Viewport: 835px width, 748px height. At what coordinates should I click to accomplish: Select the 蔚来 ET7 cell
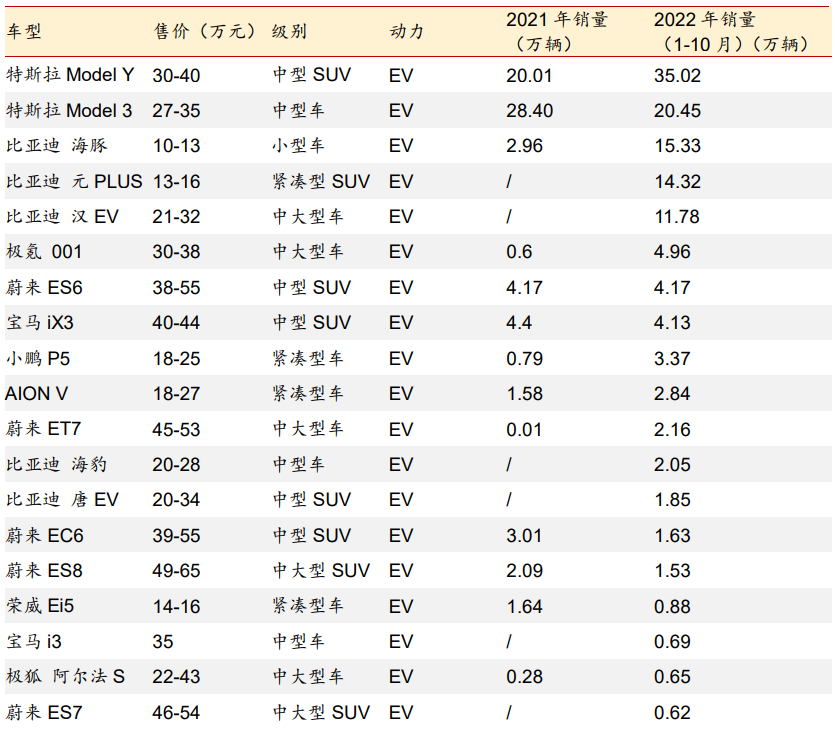point(43,429)
